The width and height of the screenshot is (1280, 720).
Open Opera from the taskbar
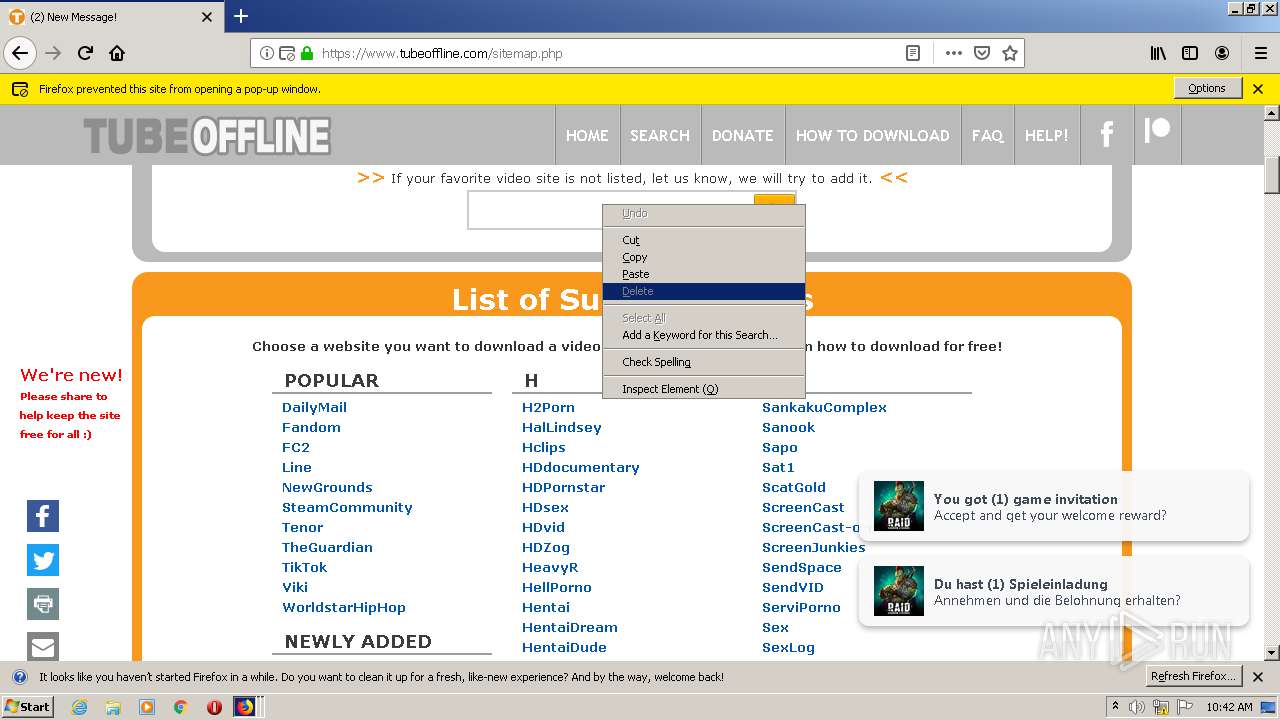coord(214,707)
